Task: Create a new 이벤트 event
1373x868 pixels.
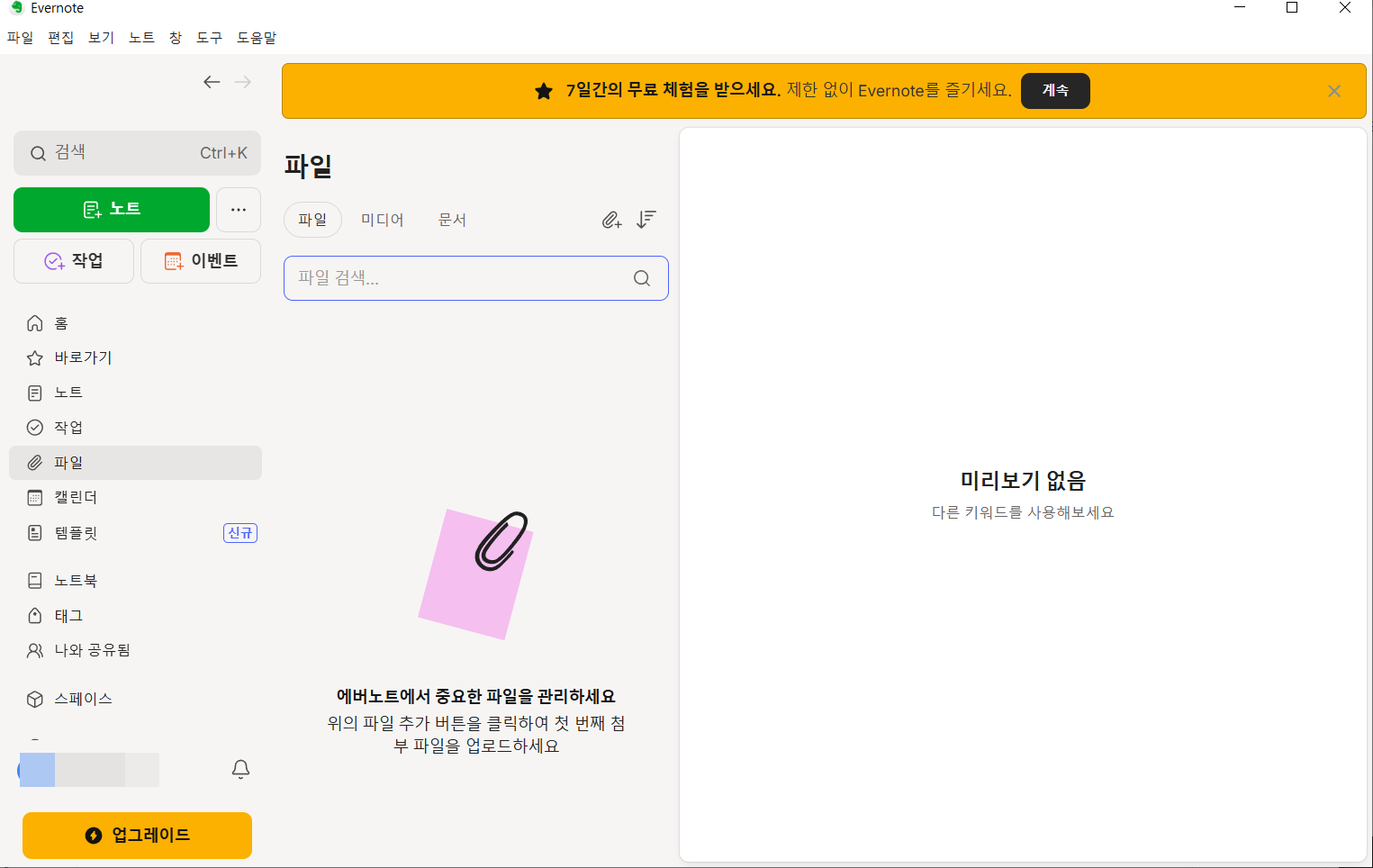Action: tap(201, 261)
